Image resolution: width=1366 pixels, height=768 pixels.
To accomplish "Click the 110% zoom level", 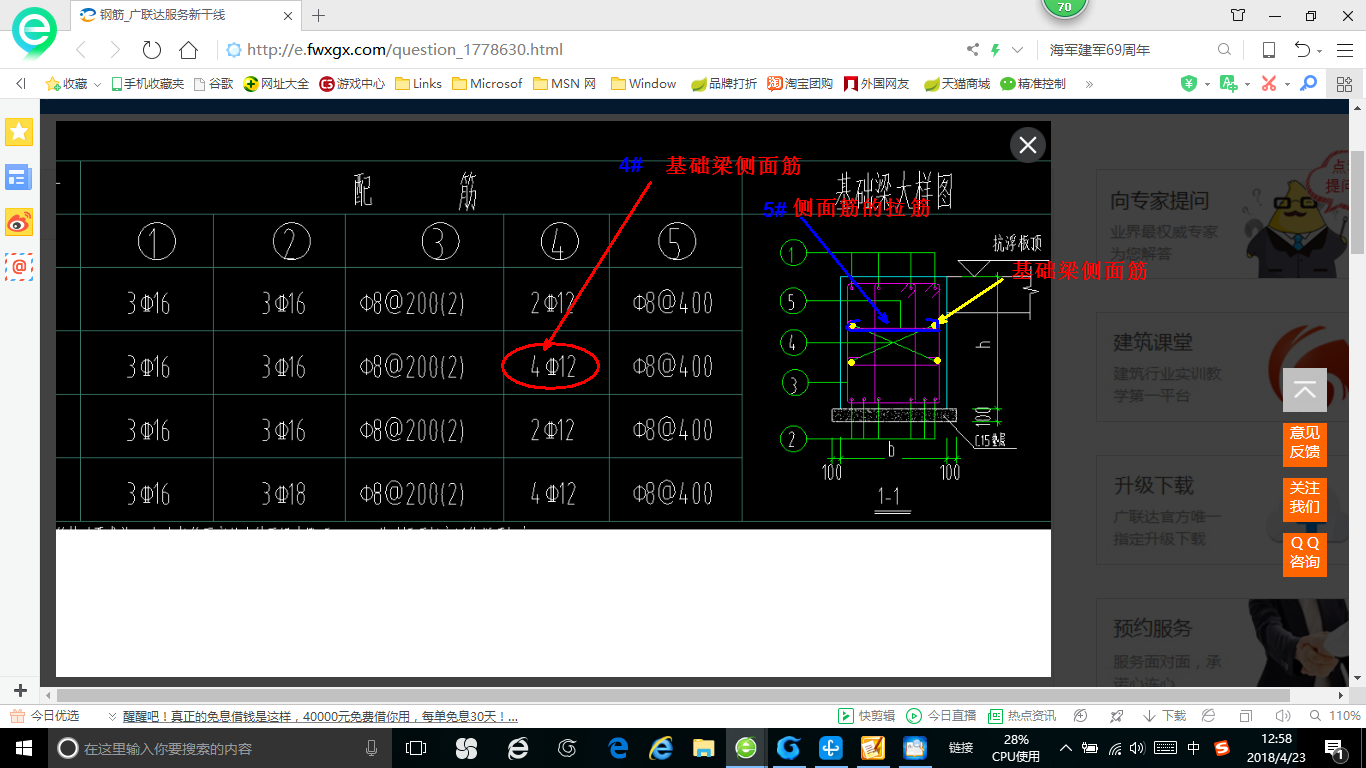I will point(1344,716).
